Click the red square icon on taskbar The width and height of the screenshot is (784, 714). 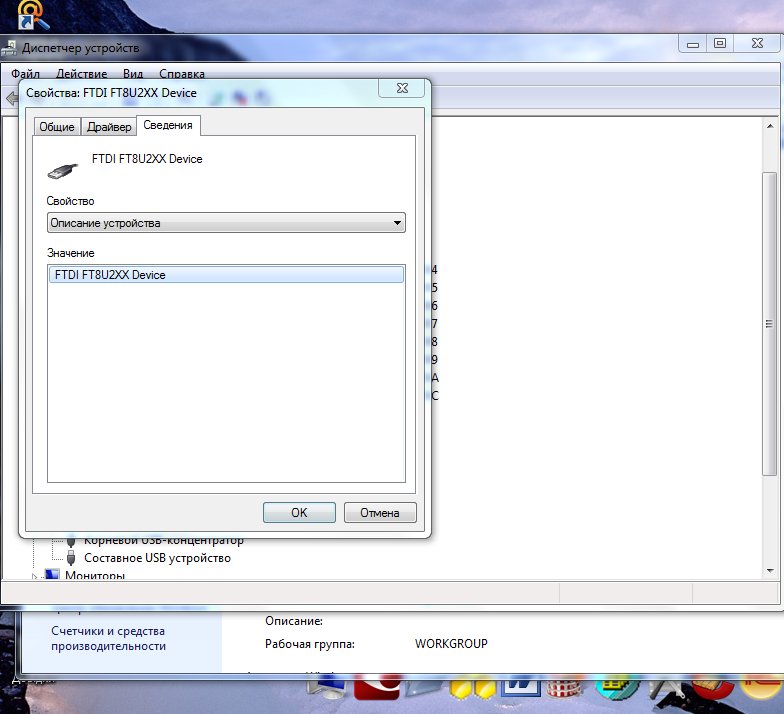pos(377,688)
